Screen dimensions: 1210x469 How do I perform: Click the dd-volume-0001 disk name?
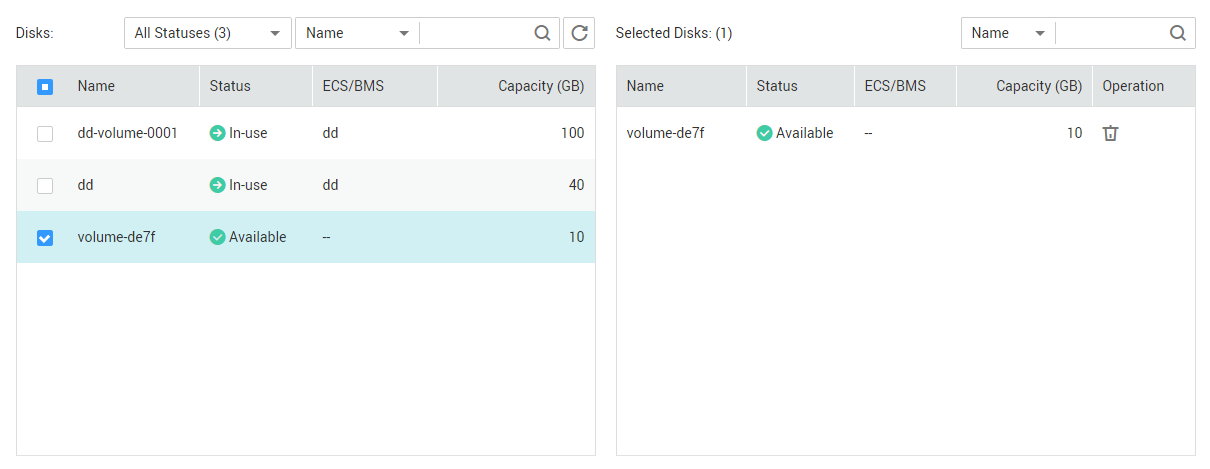(x=128, y=133)
